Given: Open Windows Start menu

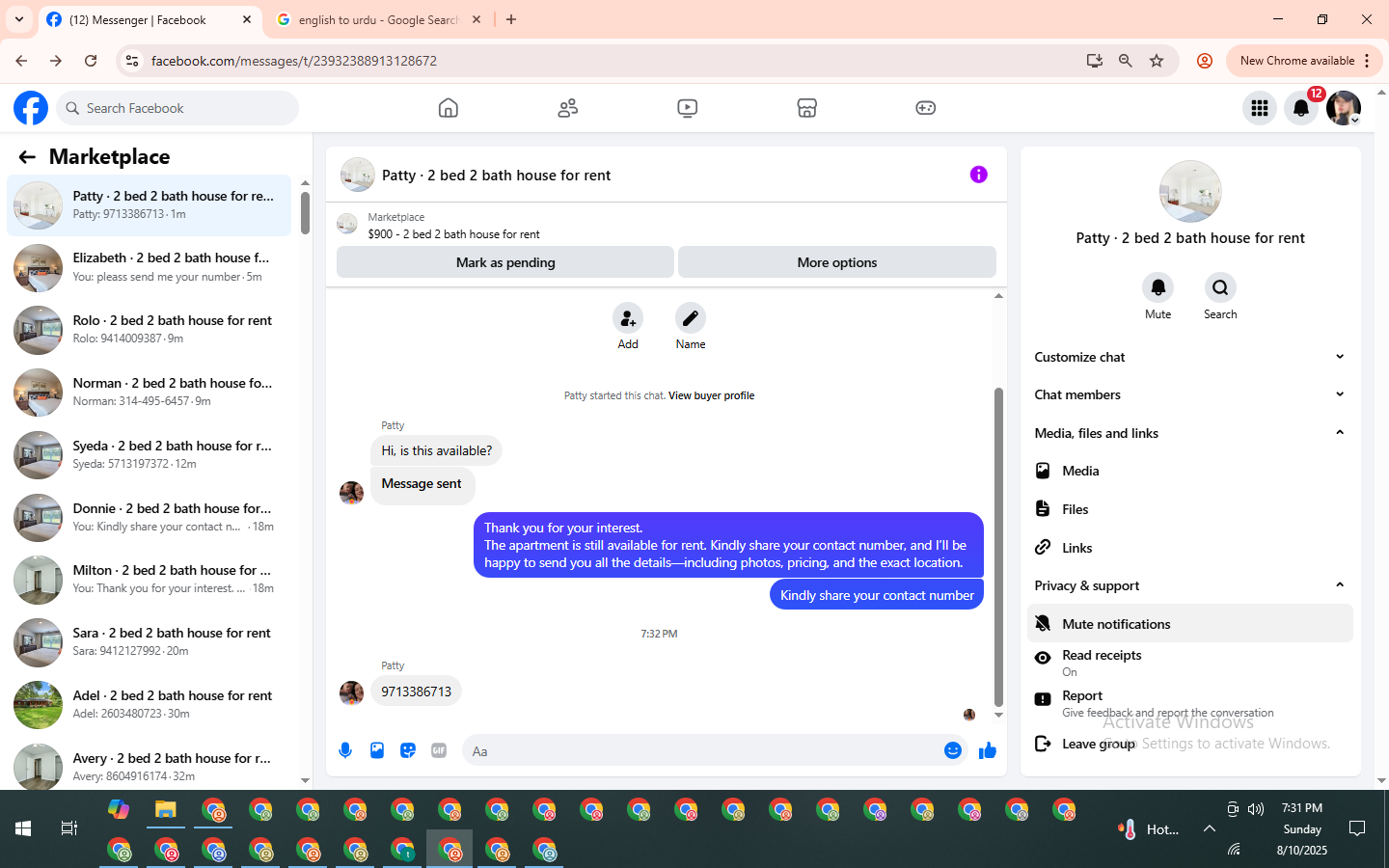Looking at the screenshot, I should pos(23,828).
